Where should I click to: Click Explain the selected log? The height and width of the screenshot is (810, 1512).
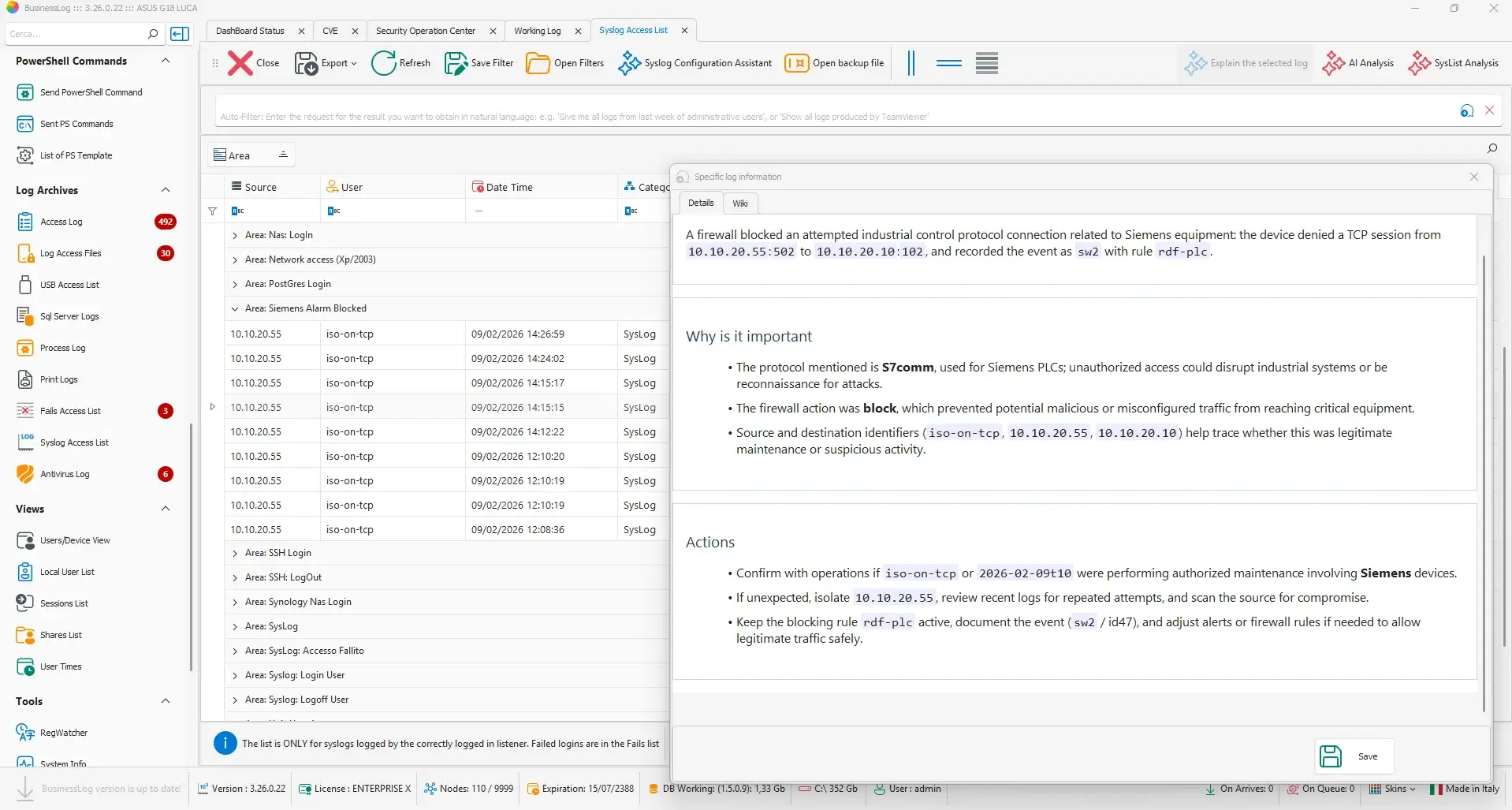click(1246, 63)
